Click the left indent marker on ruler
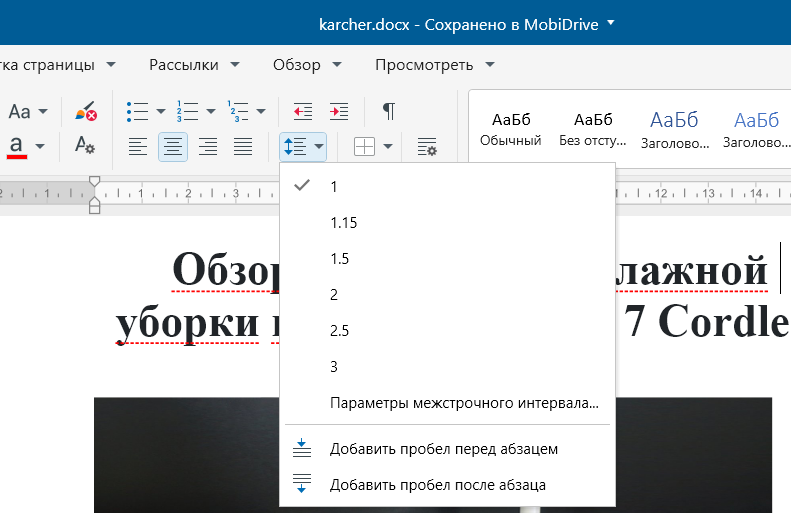The height and width of the screenshot is (513, 791). pyautogui.click(x=94, y=206)
